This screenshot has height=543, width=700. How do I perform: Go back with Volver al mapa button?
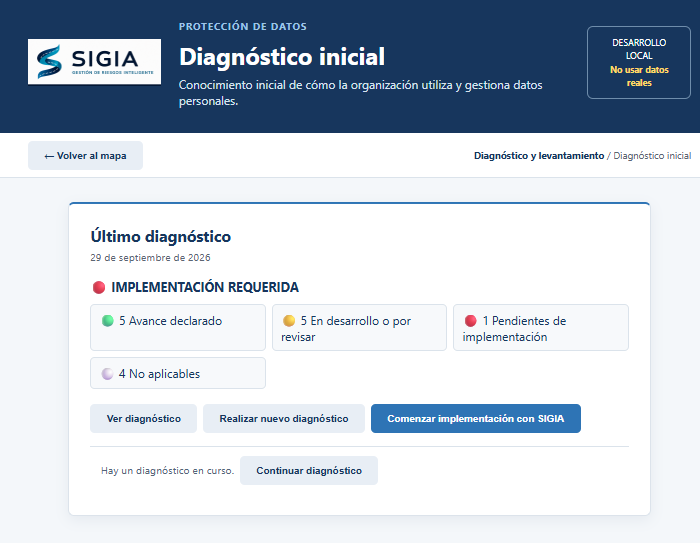tap(85, 155)
